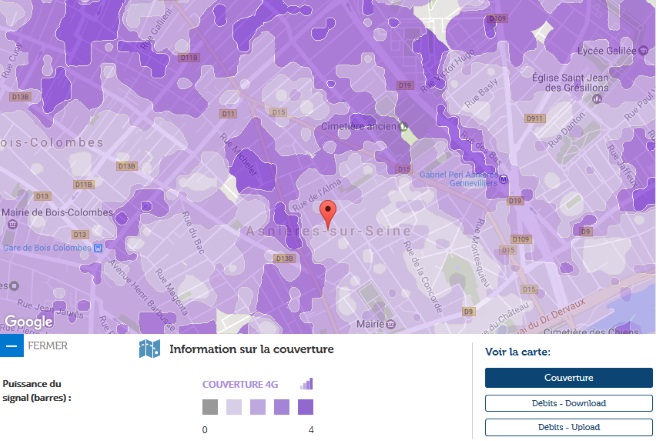Click the Lycée Galilée school icon
This screenshot has width=660, height=441.
click(x=643, y=50)
